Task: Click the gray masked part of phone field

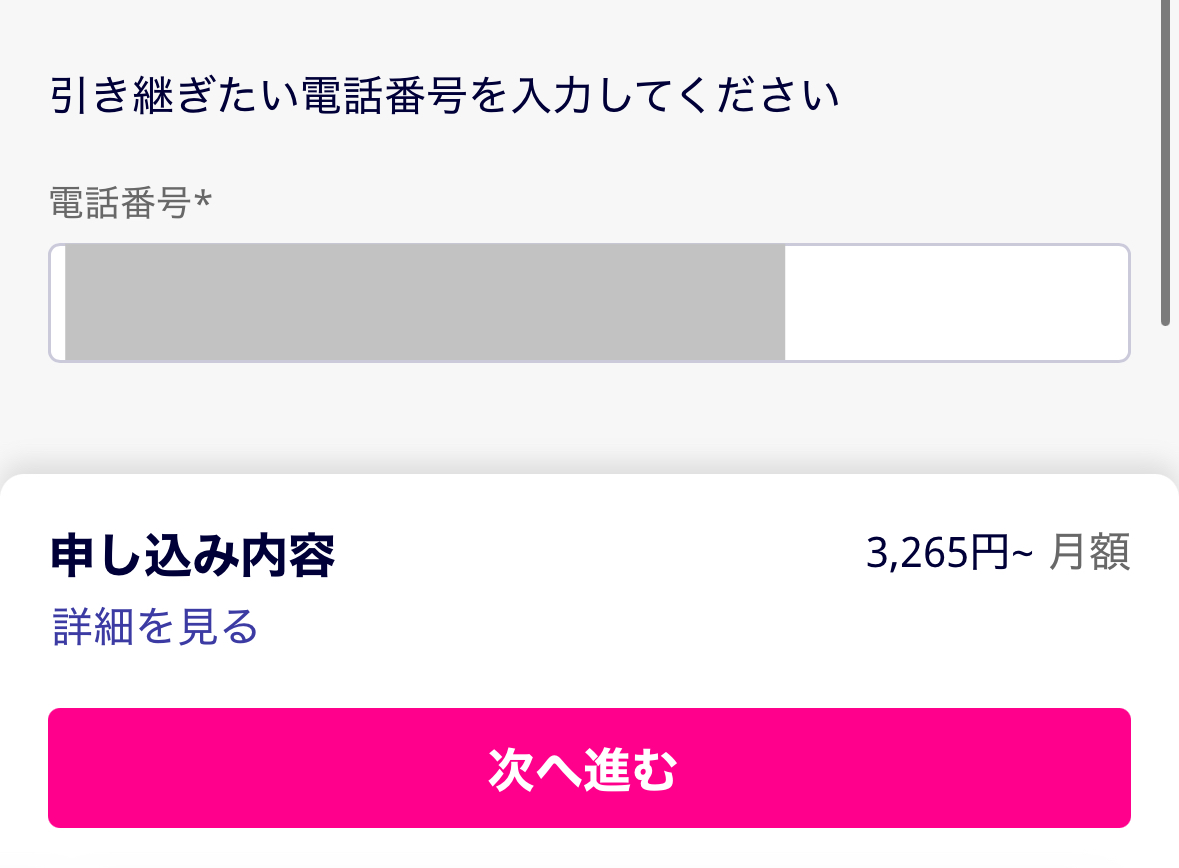Action: point(425,302)
